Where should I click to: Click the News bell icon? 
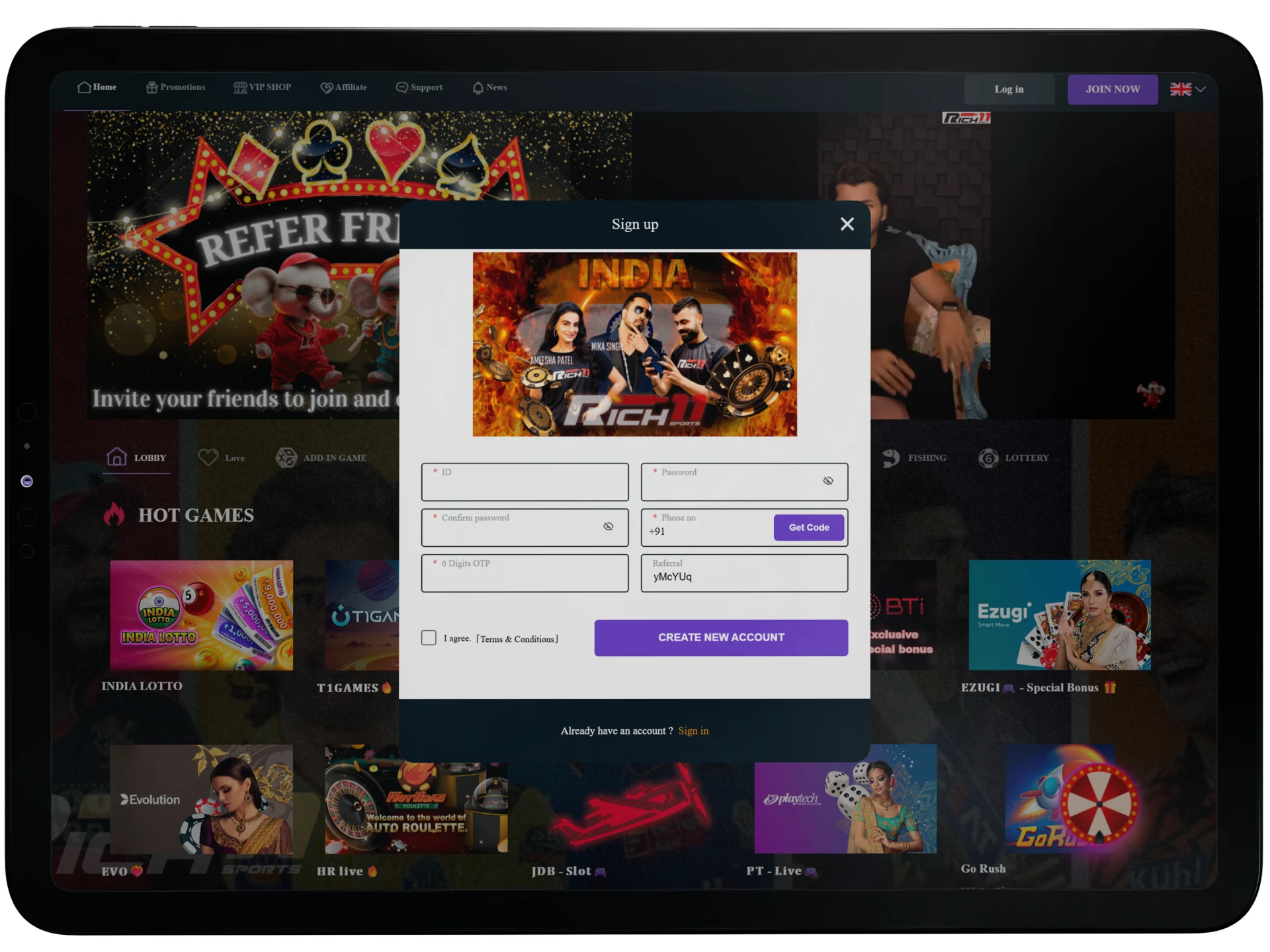pyautogui.click(x=478, y=87)
